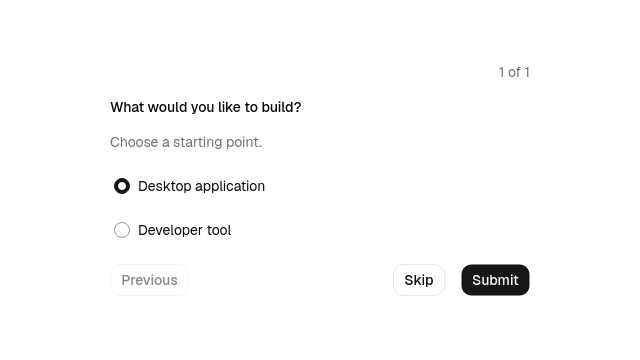
Task: Select the Developer tool radio button
Action: [x=122, y=230]
